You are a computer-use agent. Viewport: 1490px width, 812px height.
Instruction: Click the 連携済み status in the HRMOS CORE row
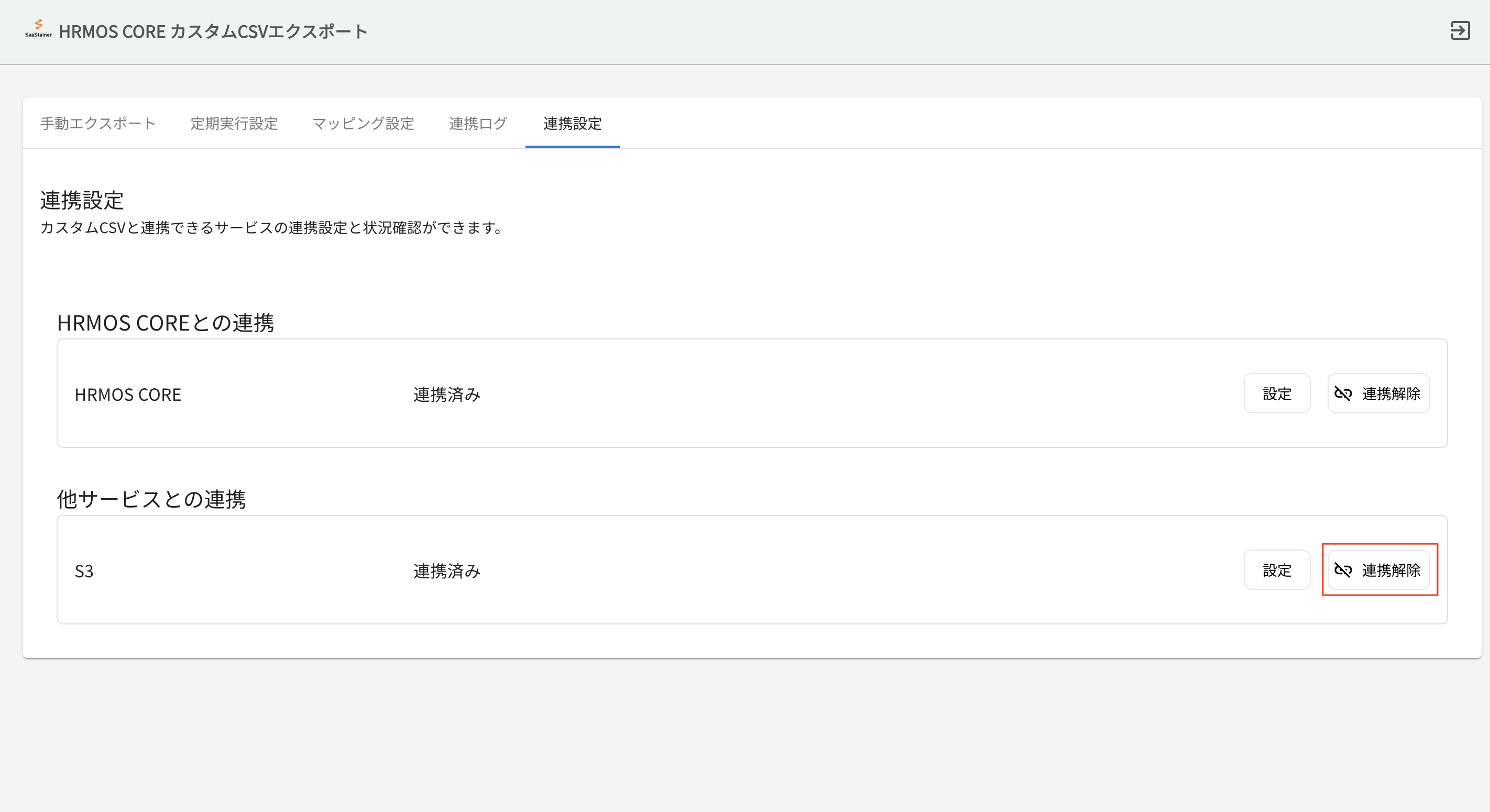(446, 394)
